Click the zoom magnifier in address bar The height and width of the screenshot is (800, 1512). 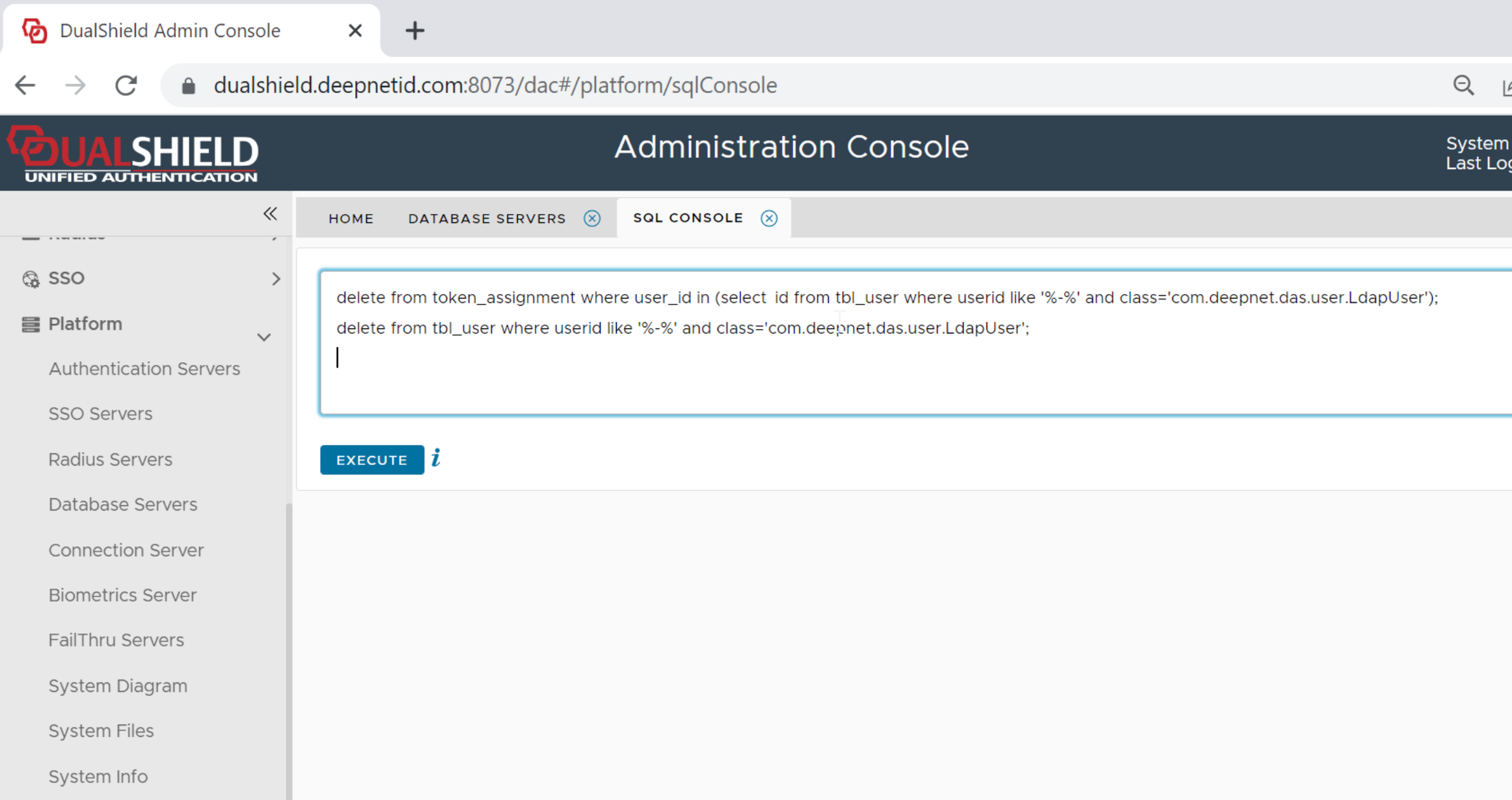tap(1463, 85)
